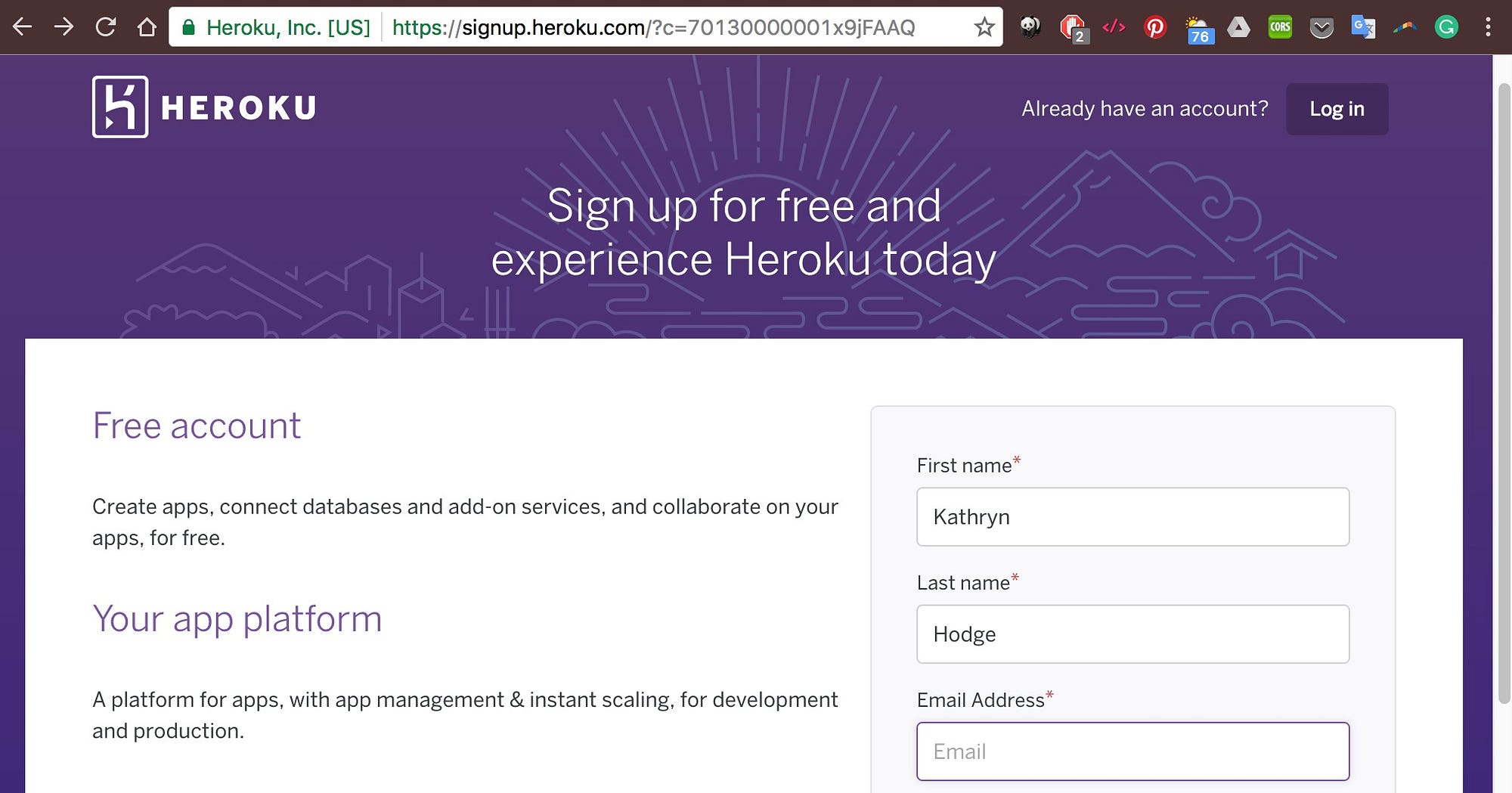Open the Chrome three-dot menu
1512x793 pixels.
point(1488,27)
